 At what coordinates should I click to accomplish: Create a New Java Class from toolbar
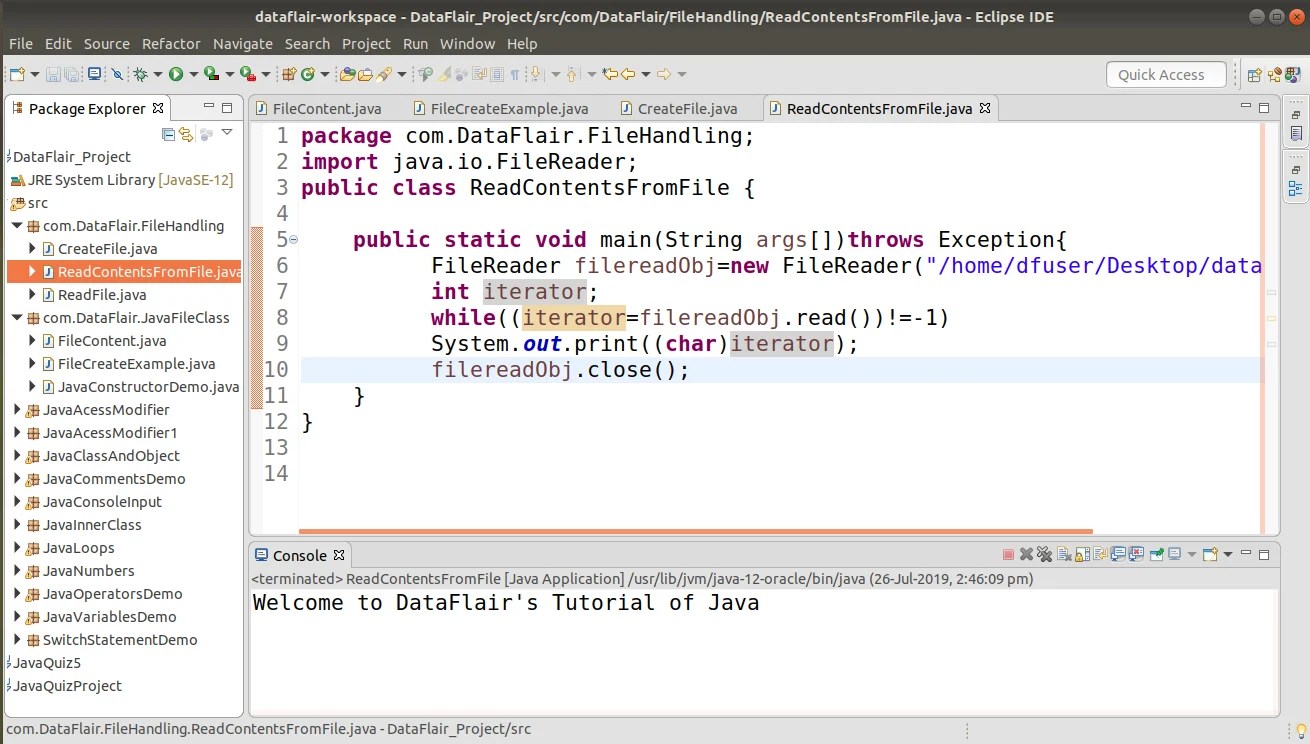[x=308, y=74]
